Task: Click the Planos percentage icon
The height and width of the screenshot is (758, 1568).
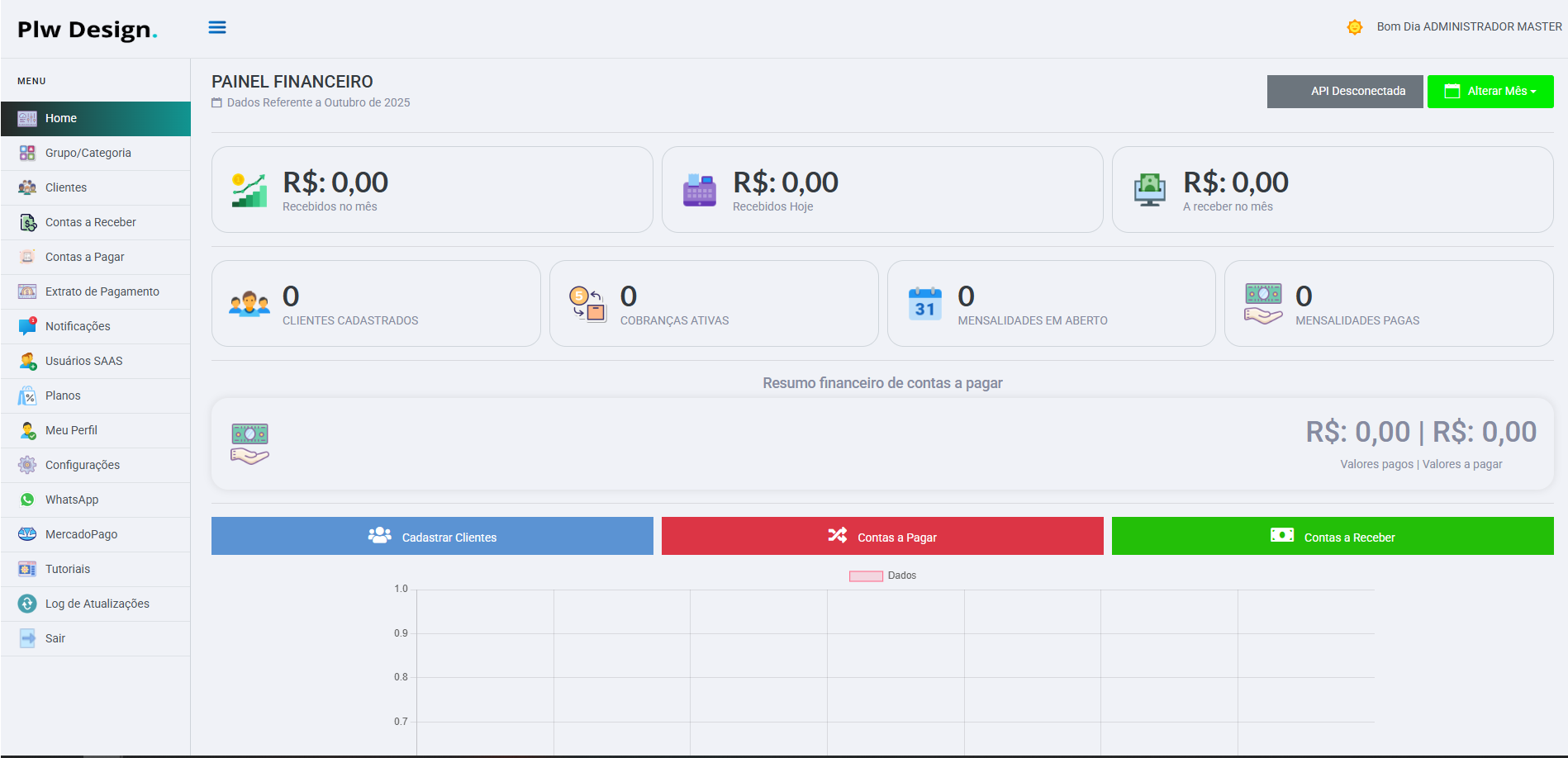Action: 27,396
